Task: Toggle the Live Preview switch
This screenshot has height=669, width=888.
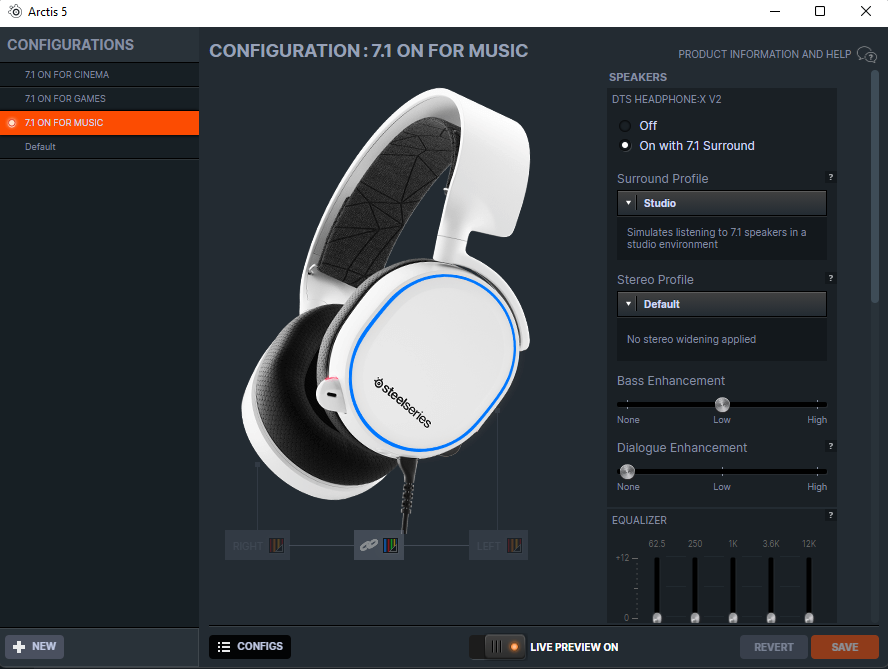Action: pyautogui.click(x=497, y=647)
